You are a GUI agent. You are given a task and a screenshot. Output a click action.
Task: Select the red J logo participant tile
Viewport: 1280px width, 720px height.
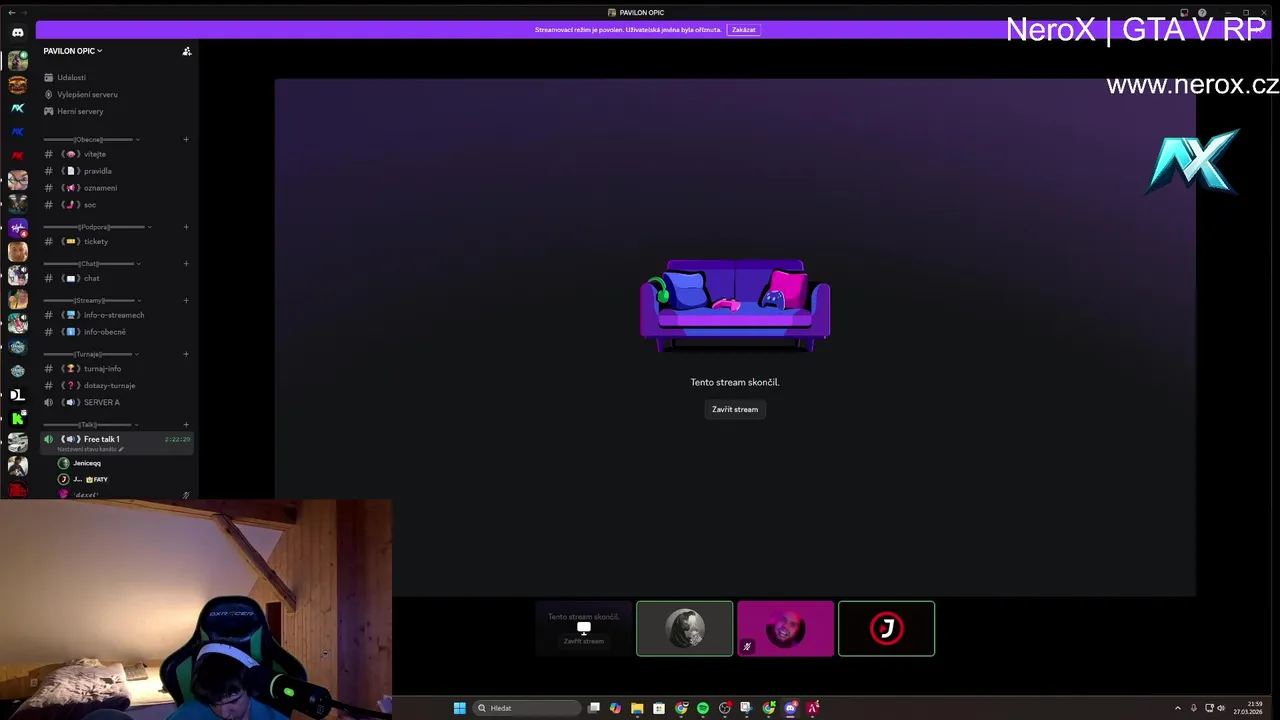887,628
